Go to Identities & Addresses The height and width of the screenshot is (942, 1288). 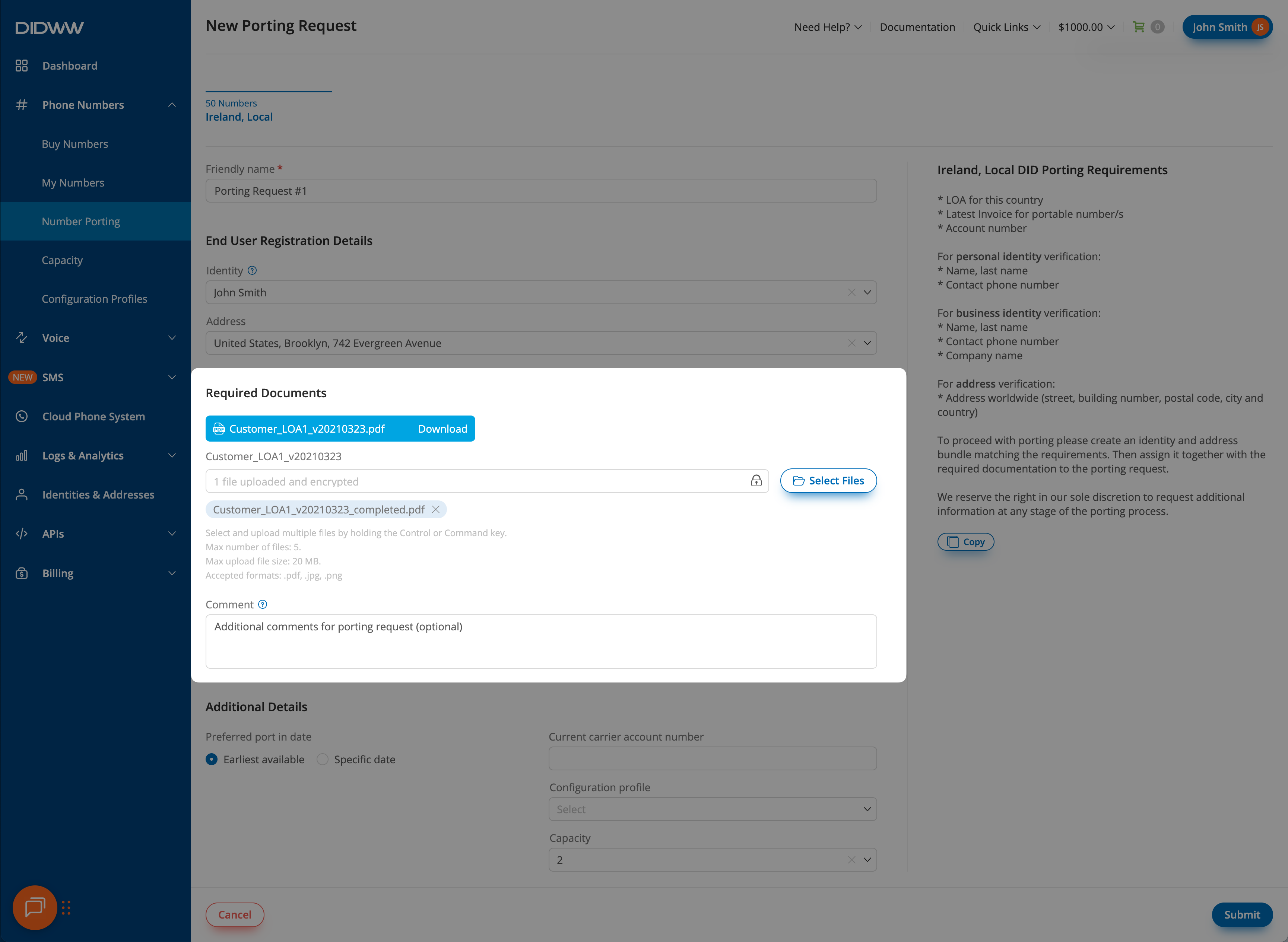tap(98, 494)
